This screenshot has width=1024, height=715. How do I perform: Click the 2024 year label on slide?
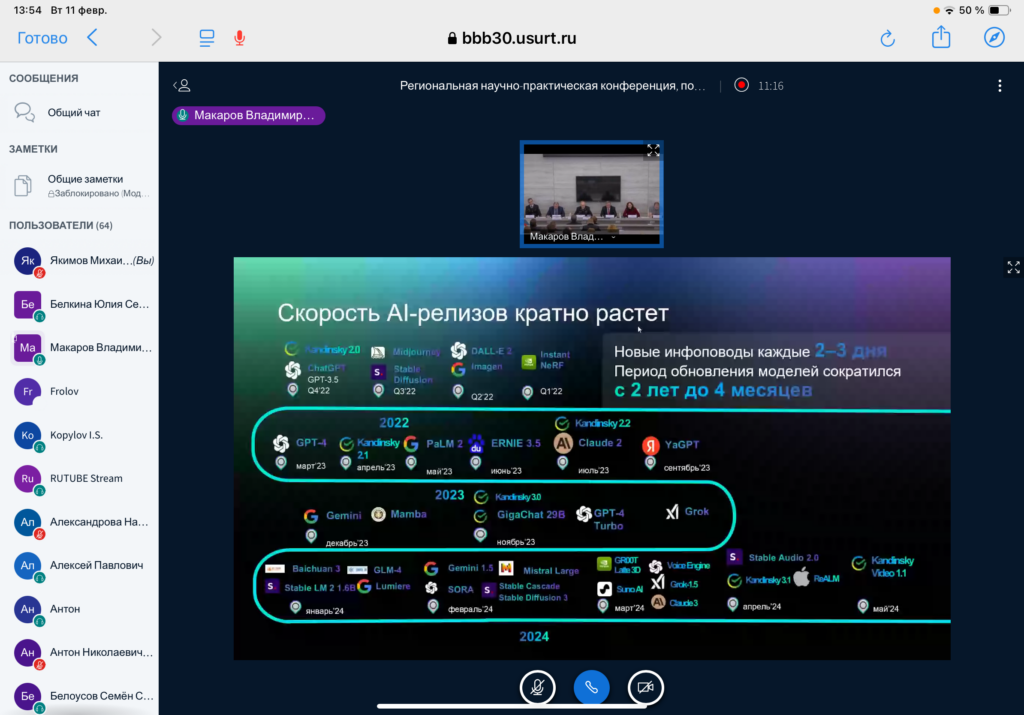(534, 637)
